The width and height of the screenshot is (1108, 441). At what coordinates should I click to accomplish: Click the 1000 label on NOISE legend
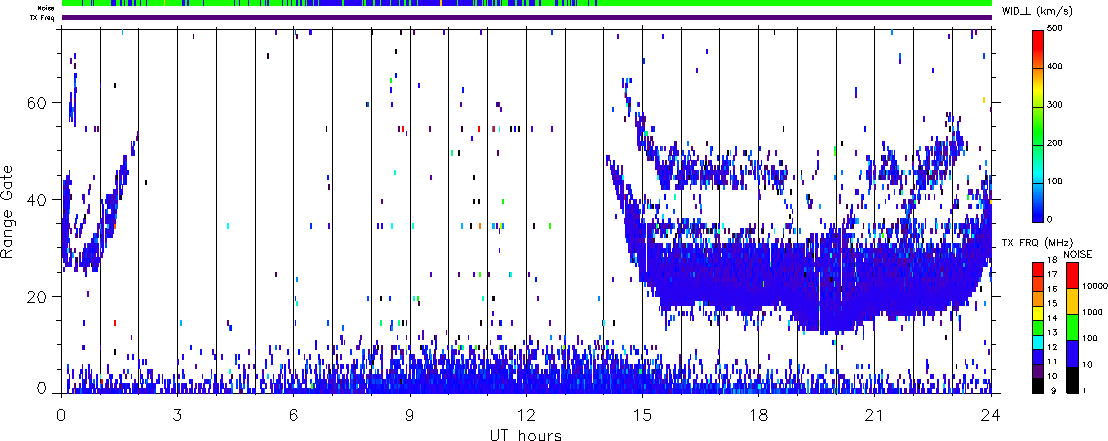point(1092,312)
